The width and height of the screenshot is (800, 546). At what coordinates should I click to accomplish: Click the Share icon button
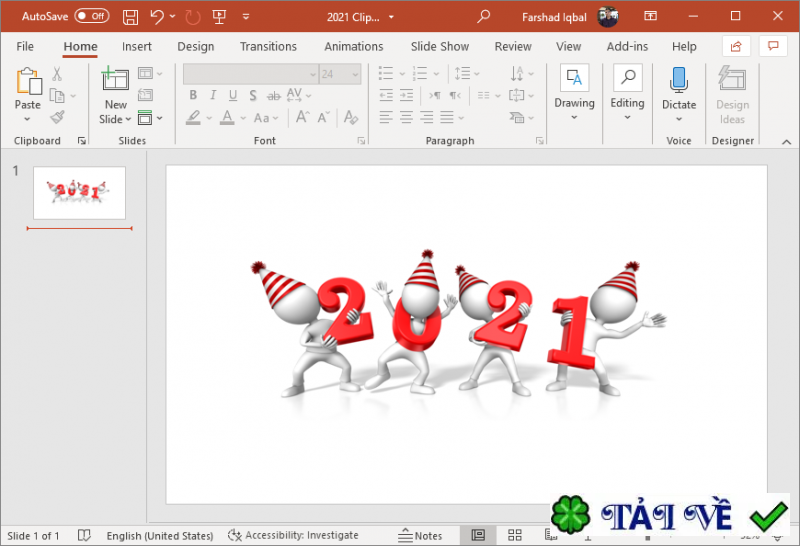(736, 46)
